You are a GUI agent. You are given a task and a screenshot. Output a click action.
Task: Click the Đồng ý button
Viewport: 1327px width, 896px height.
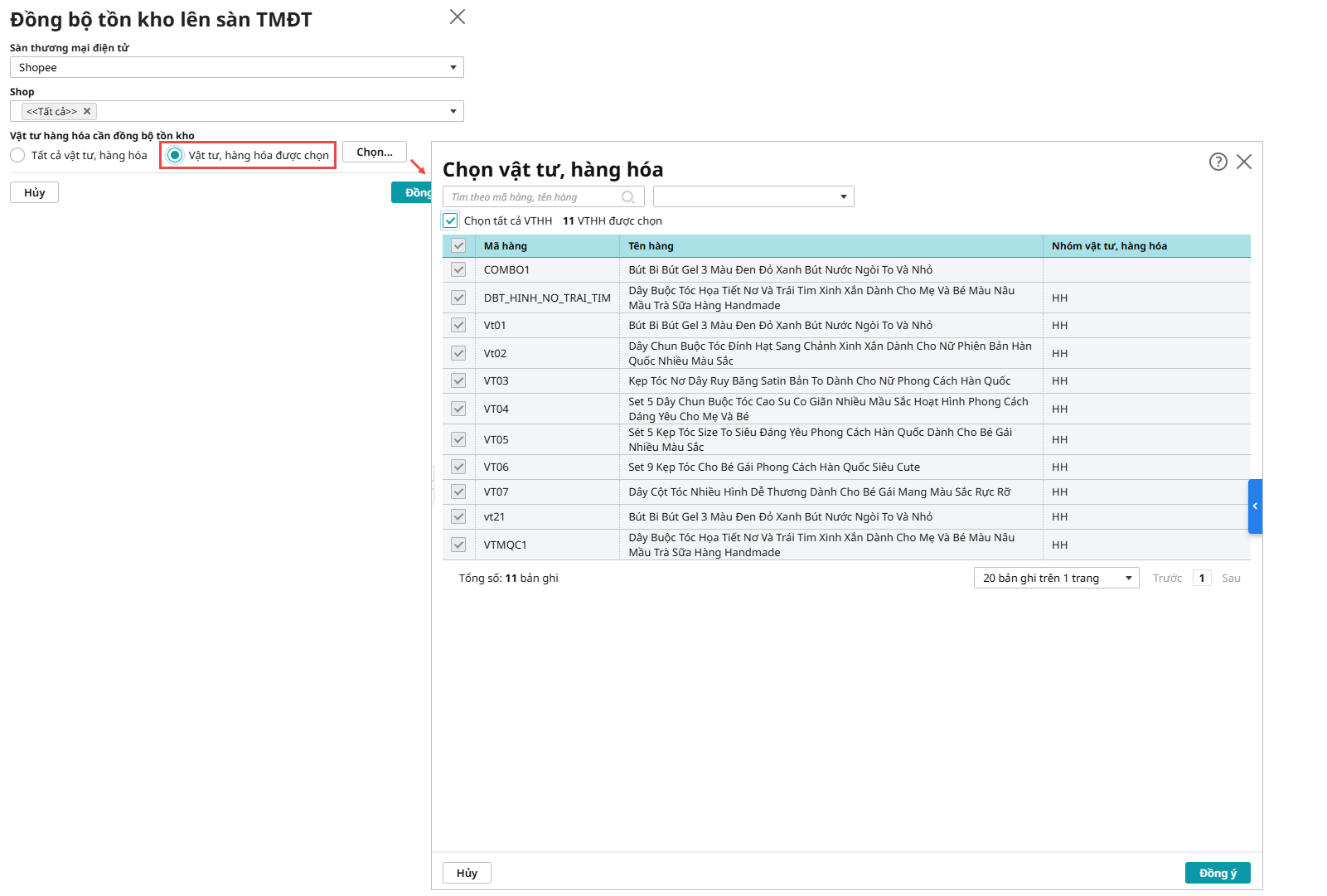(1217, 873)
